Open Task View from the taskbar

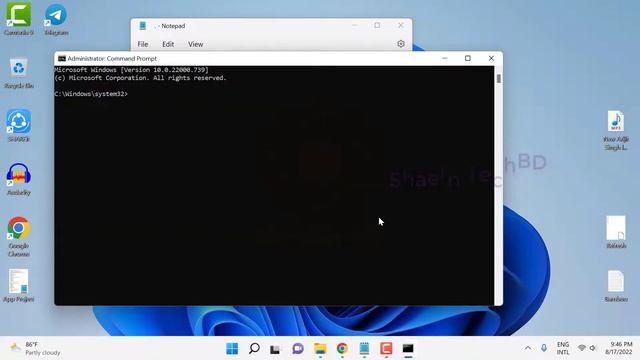pos(276,348)
